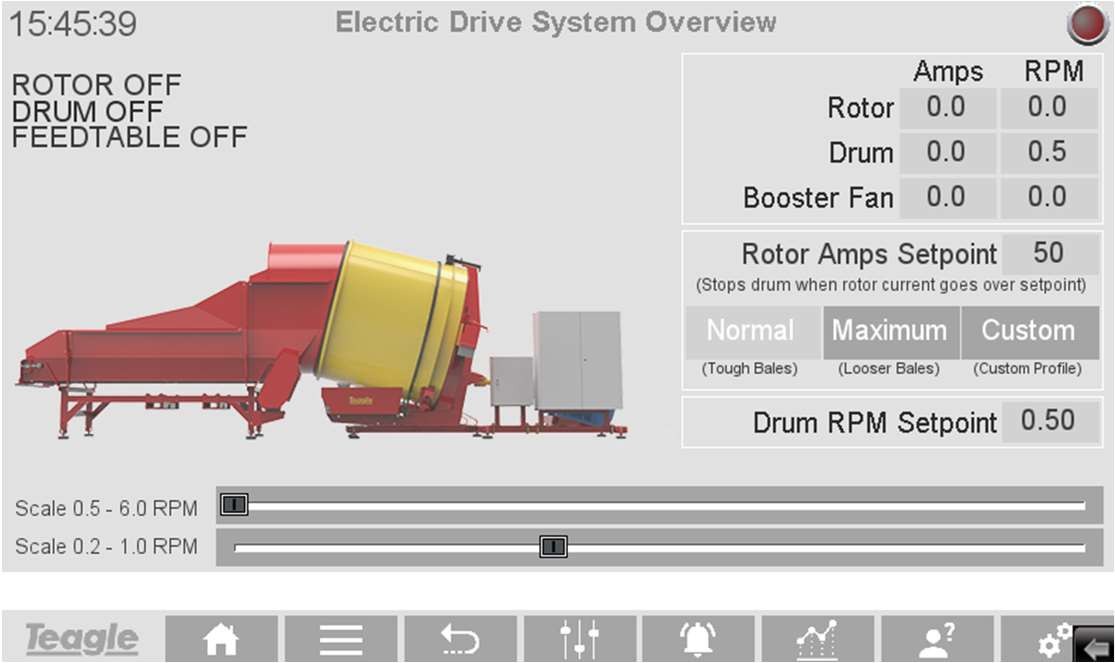Edit the Drum RPM Setpoint field

point(1048,421)
